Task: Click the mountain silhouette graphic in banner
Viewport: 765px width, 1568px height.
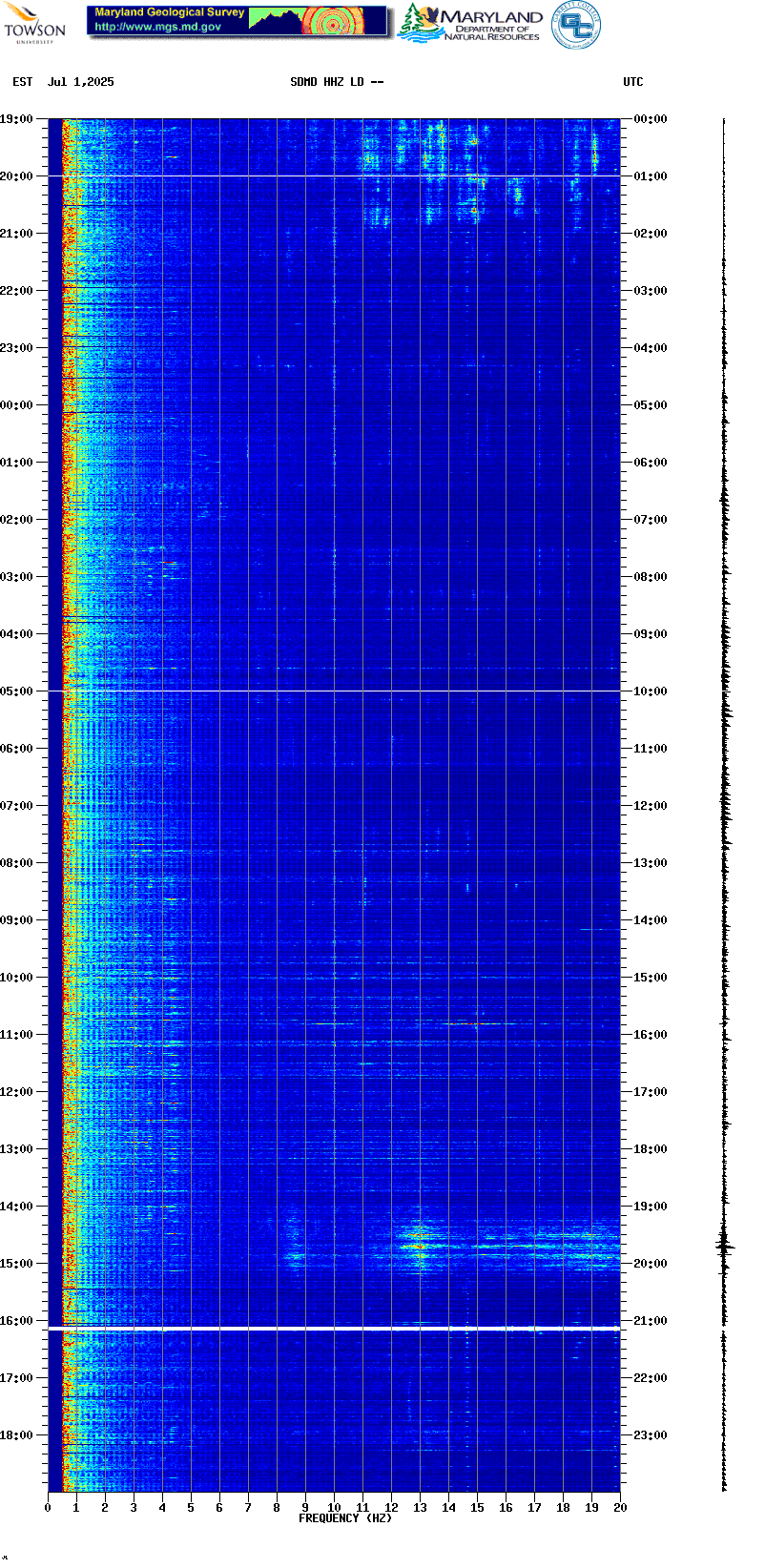Action: pyautogui.click(x=275, y=19)
